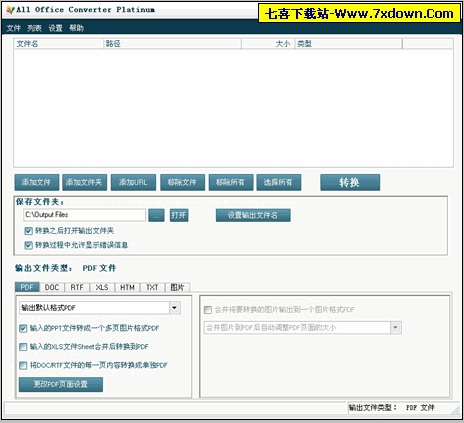Screen dimensions: 464x423
Task: Click the 大小 column header
Action: coord(268,44)
